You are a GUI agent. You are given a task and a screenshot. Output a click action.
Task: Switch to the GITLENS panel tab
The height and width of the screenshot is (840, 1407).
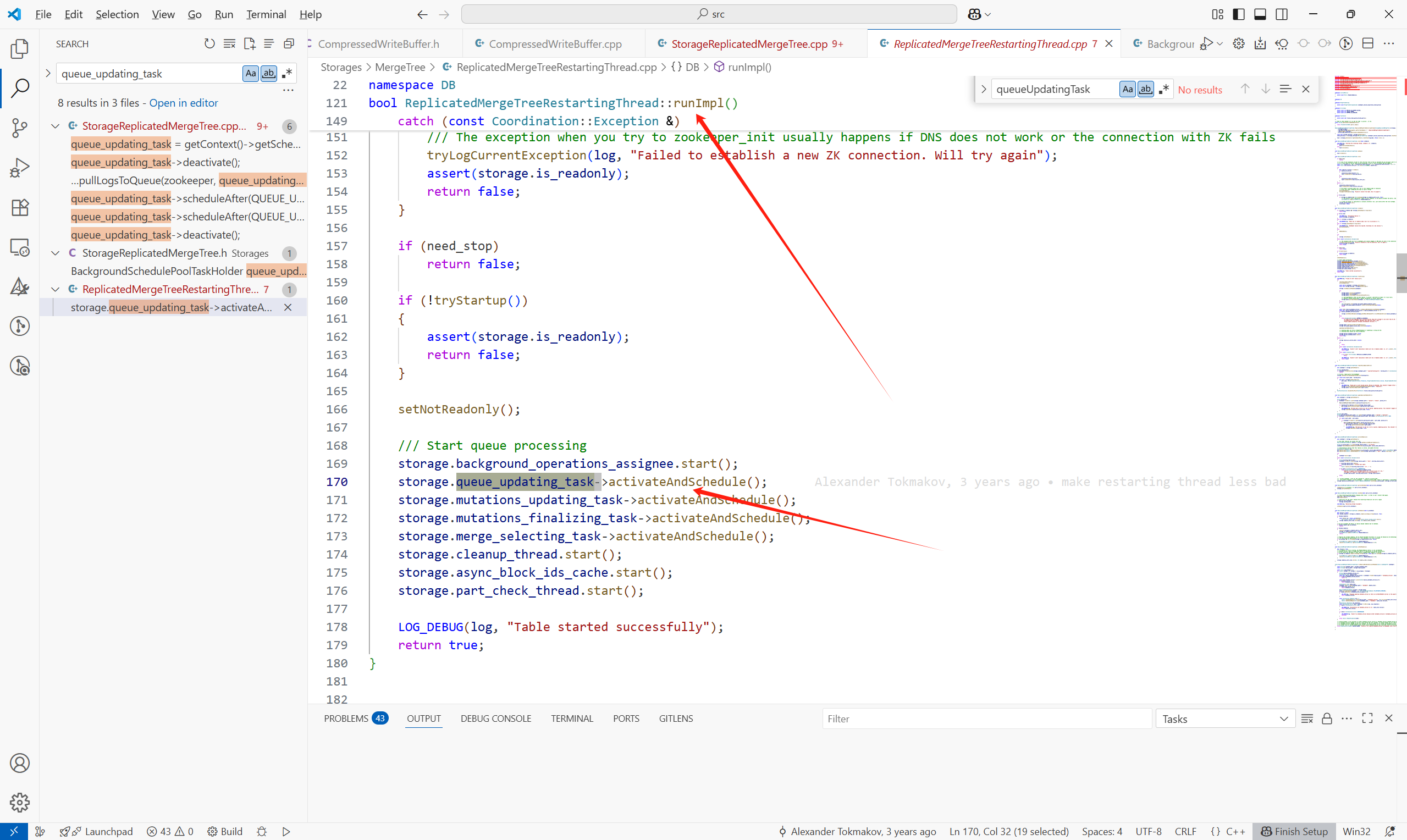676,719
